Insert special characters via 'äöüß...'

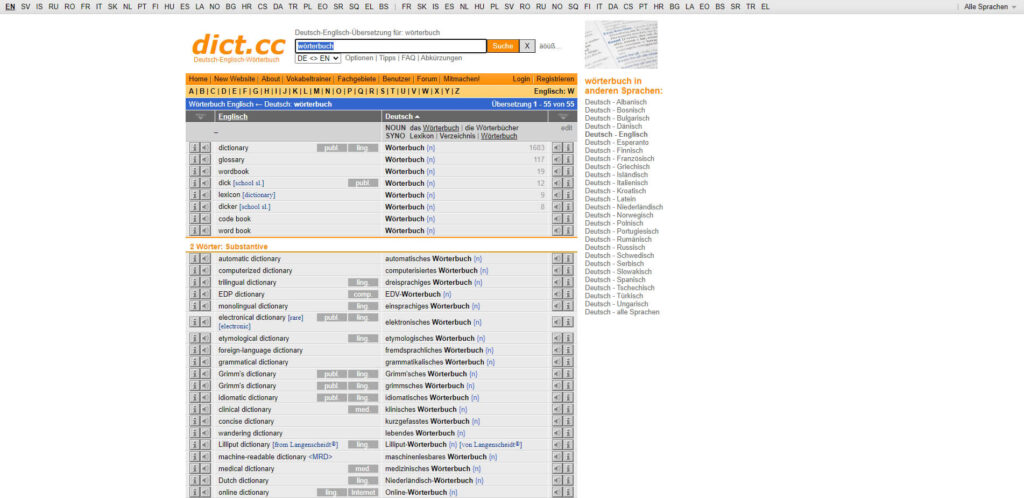tap(550, 46)
